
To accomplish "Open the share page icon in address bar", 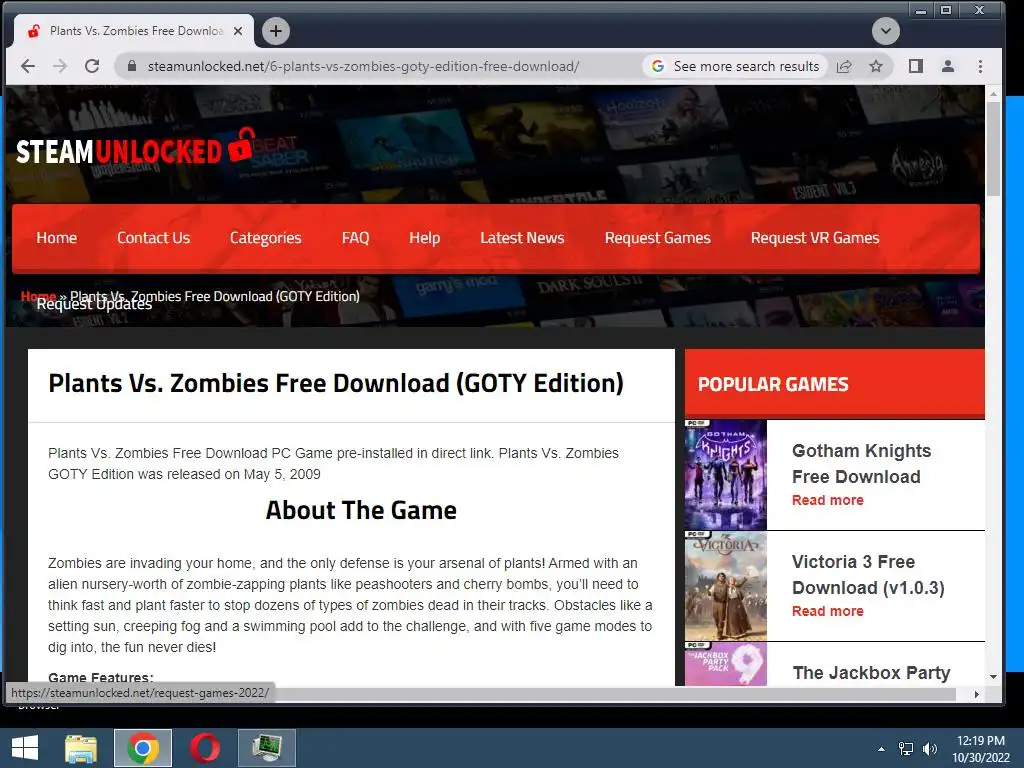I will click(844, 66).
